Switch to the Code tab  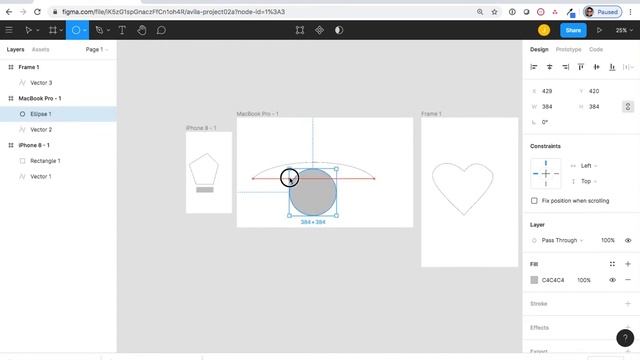click(596, 49)
